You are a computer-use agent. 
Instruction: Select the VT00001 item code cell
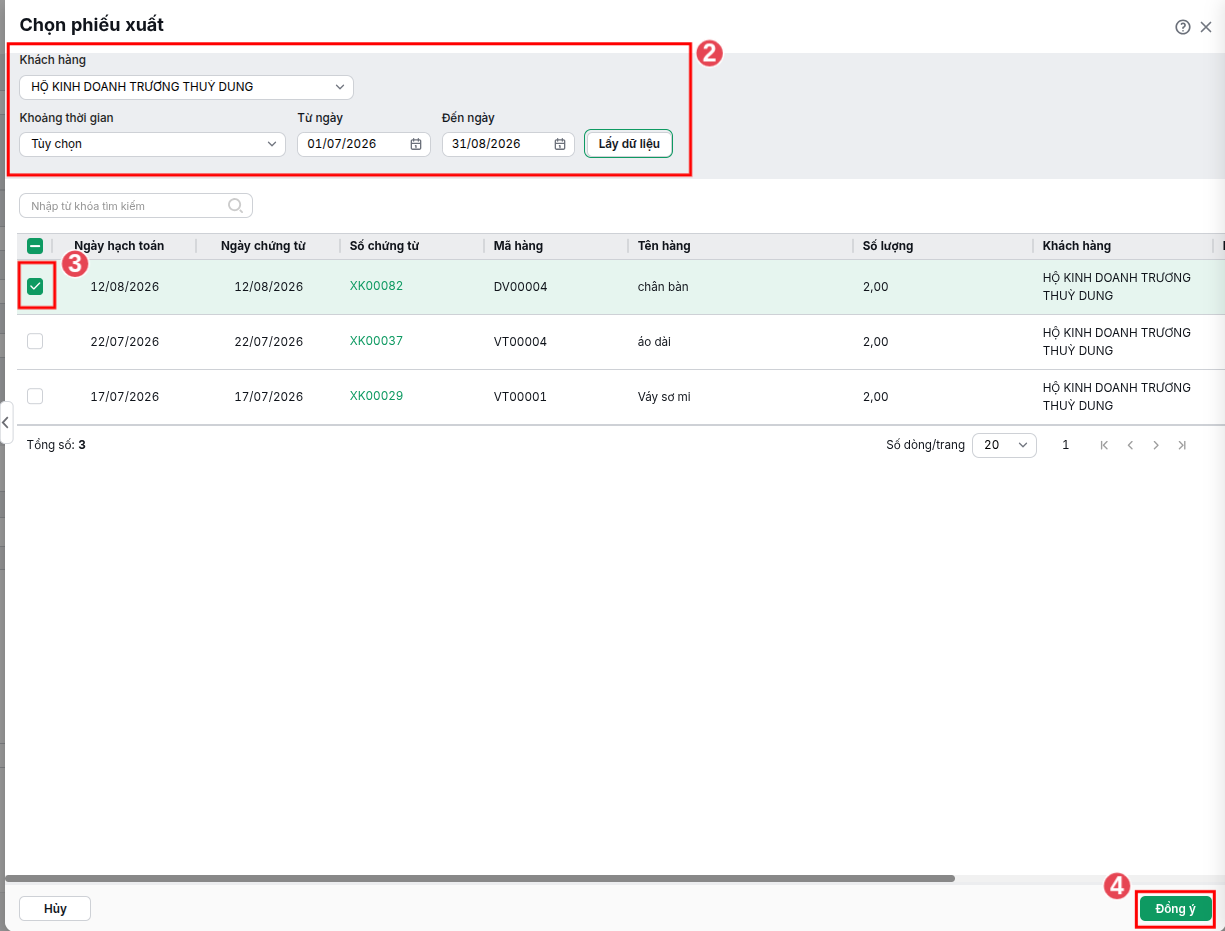(520, 397)
